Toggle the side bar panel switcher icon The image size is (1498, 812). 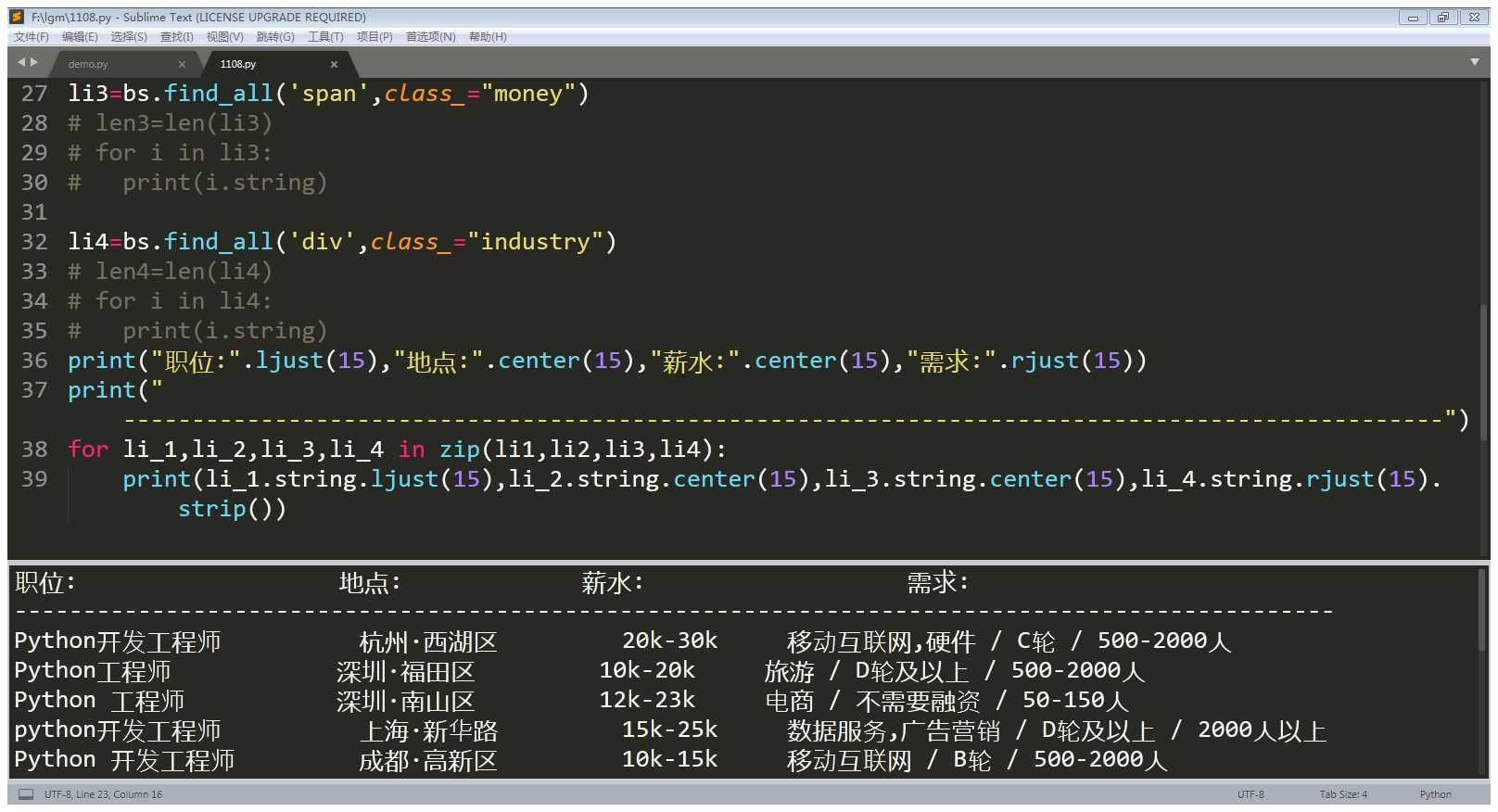26,794
